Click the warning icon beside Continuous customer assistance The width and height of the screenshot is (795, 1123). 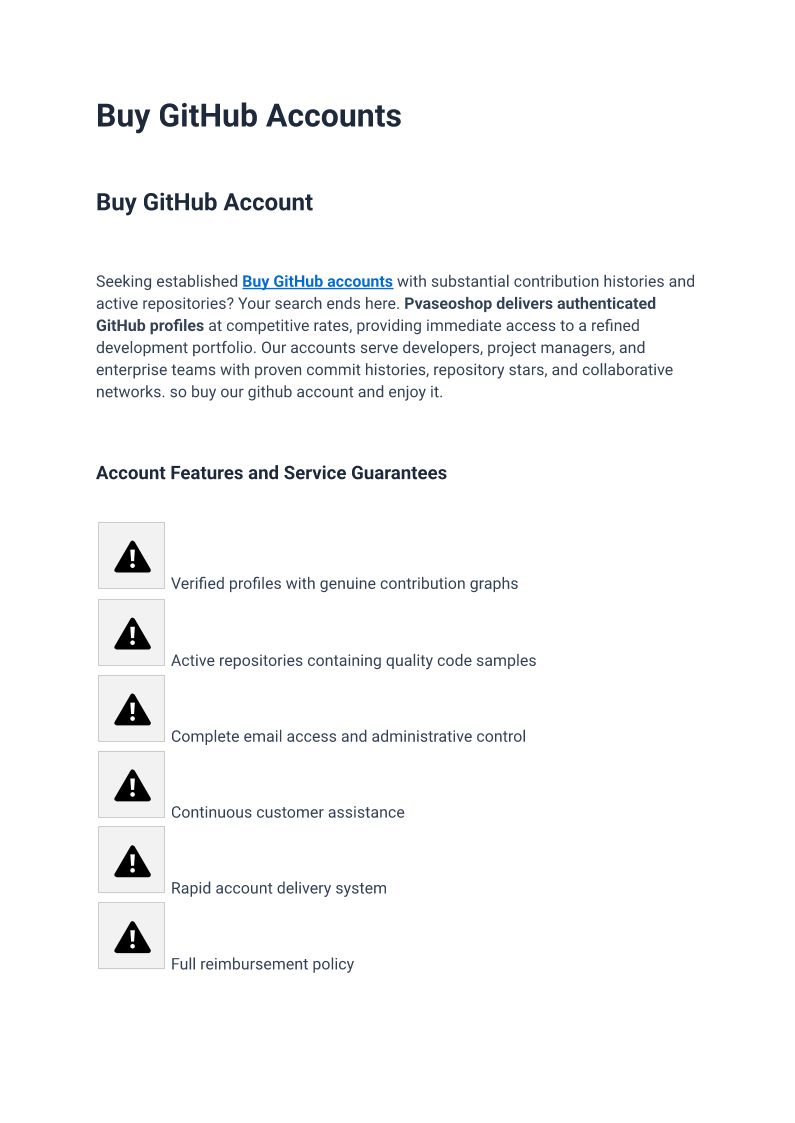(131, 785)
